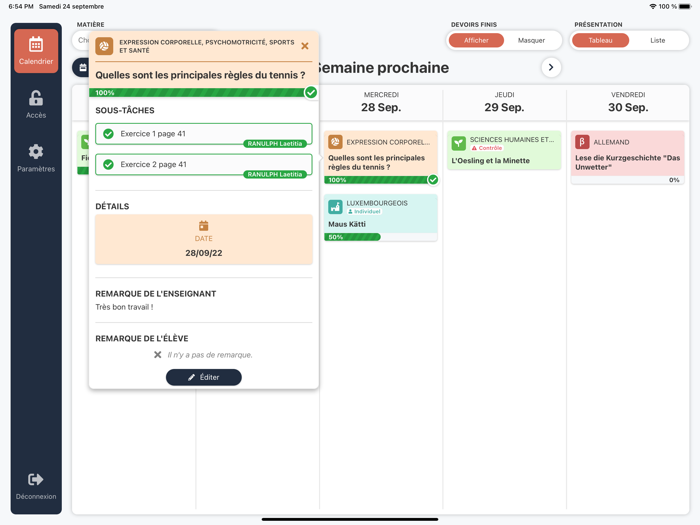Click the sports subject icon in popup header

point(104,46)
